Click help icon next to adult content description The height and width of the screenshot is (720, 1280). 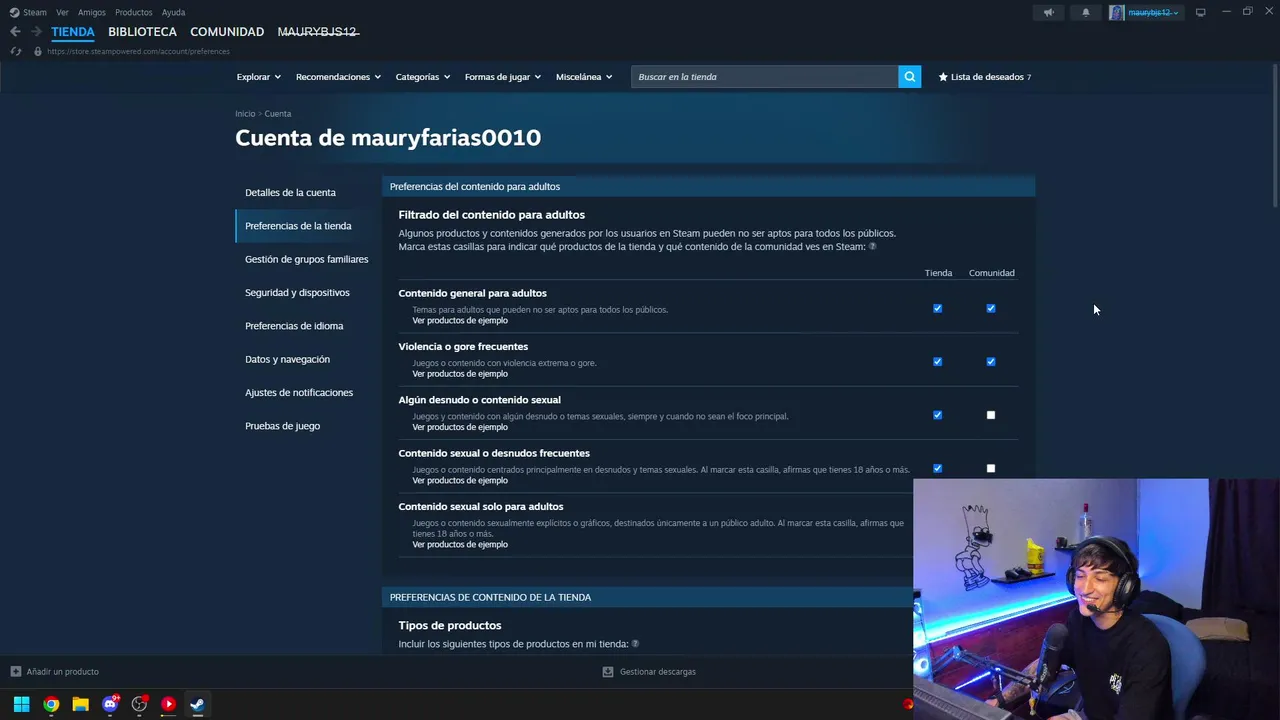(872, 246)
